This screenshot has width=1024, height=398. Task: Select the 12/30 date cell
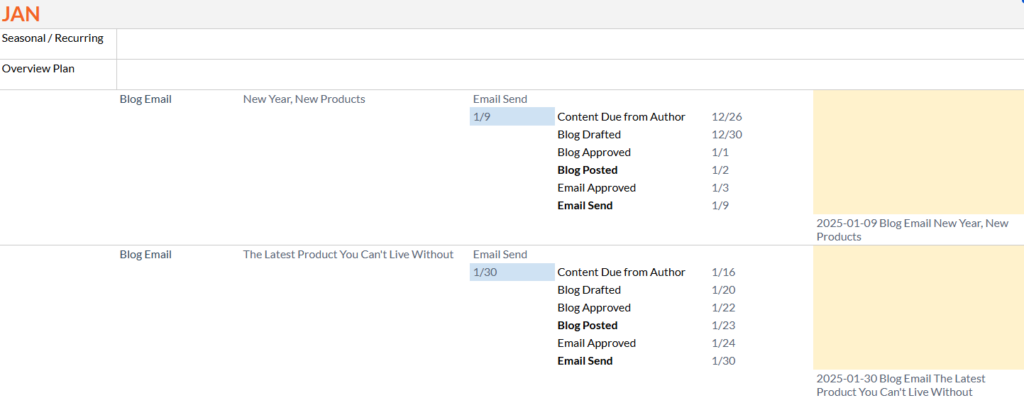coord(727,135)
